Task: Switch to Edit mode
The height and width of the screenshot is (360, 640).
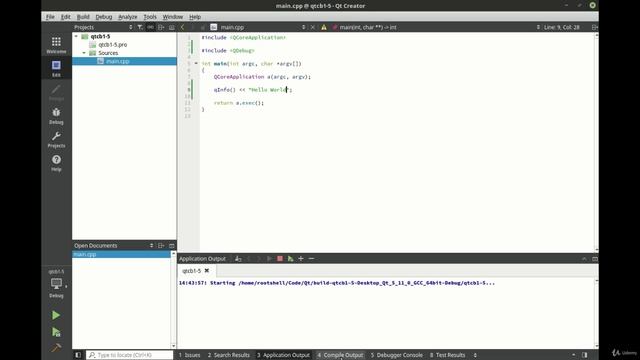Action: 56,68
